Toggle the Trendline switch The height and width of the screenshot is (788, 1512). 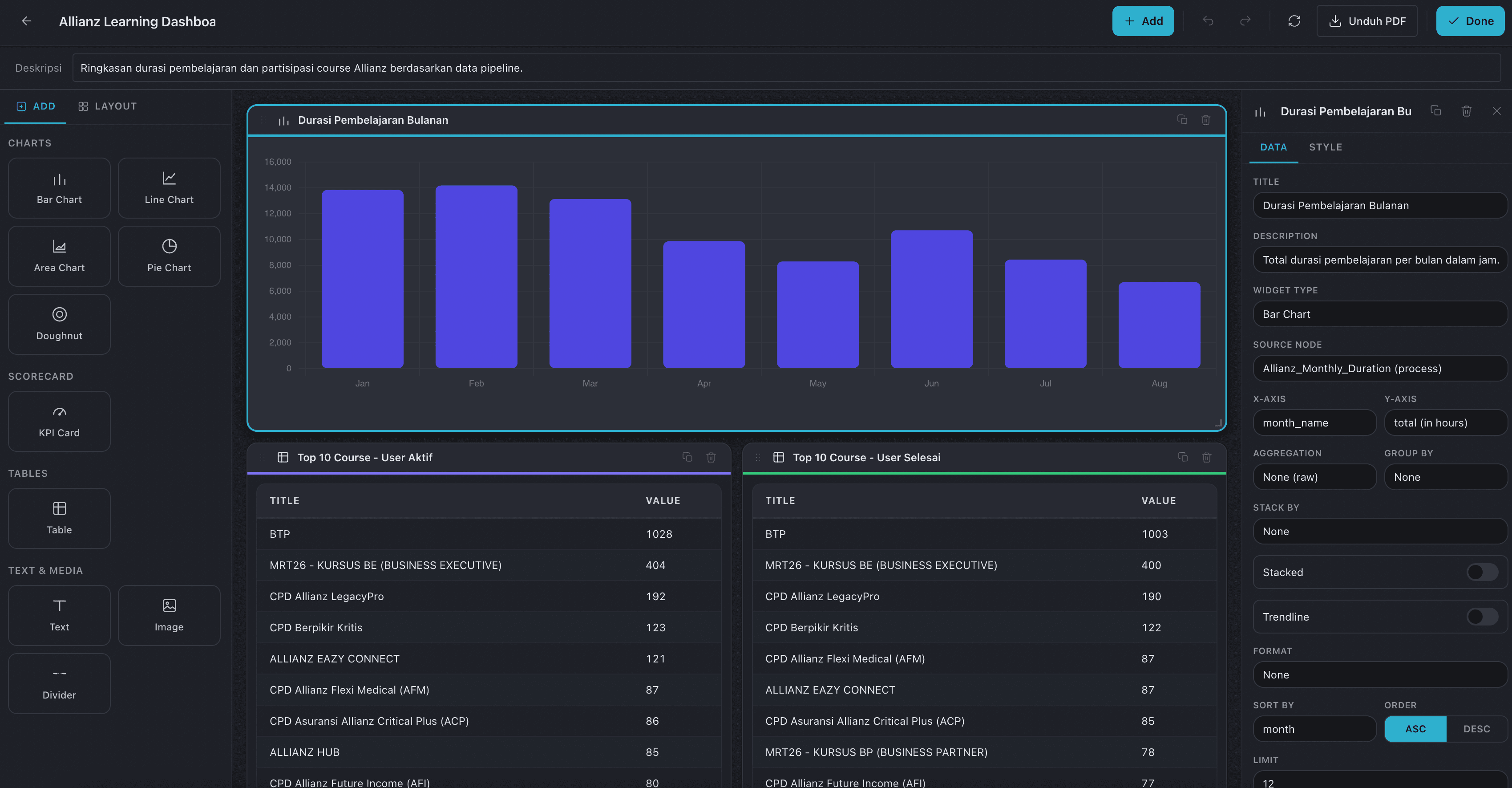(x=1482, y=617)
